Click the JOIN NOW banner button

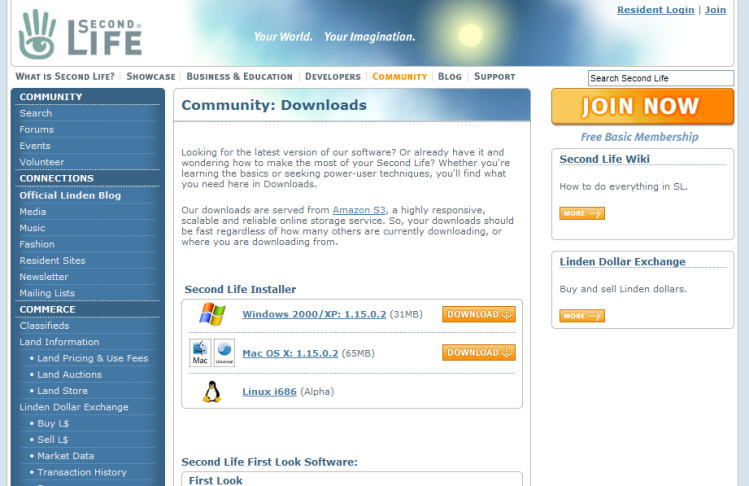pyautogui.click(x=642, y=106)
